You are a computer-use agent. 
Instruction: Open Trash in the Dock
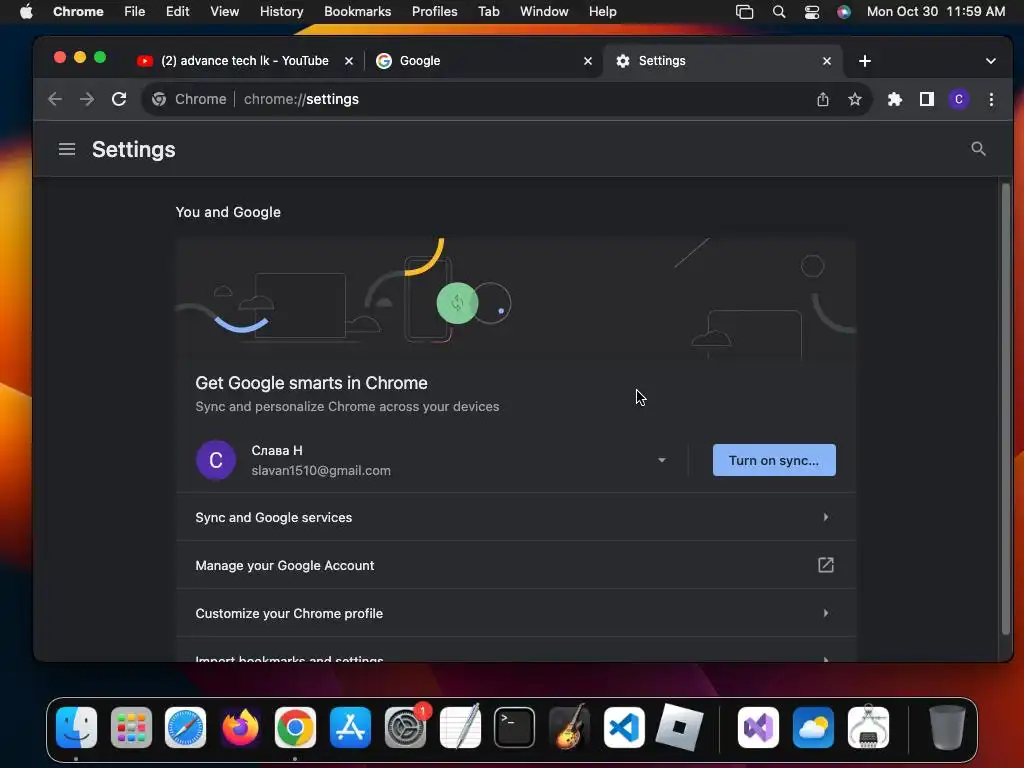pyautogui.click(x=947, y=727)
